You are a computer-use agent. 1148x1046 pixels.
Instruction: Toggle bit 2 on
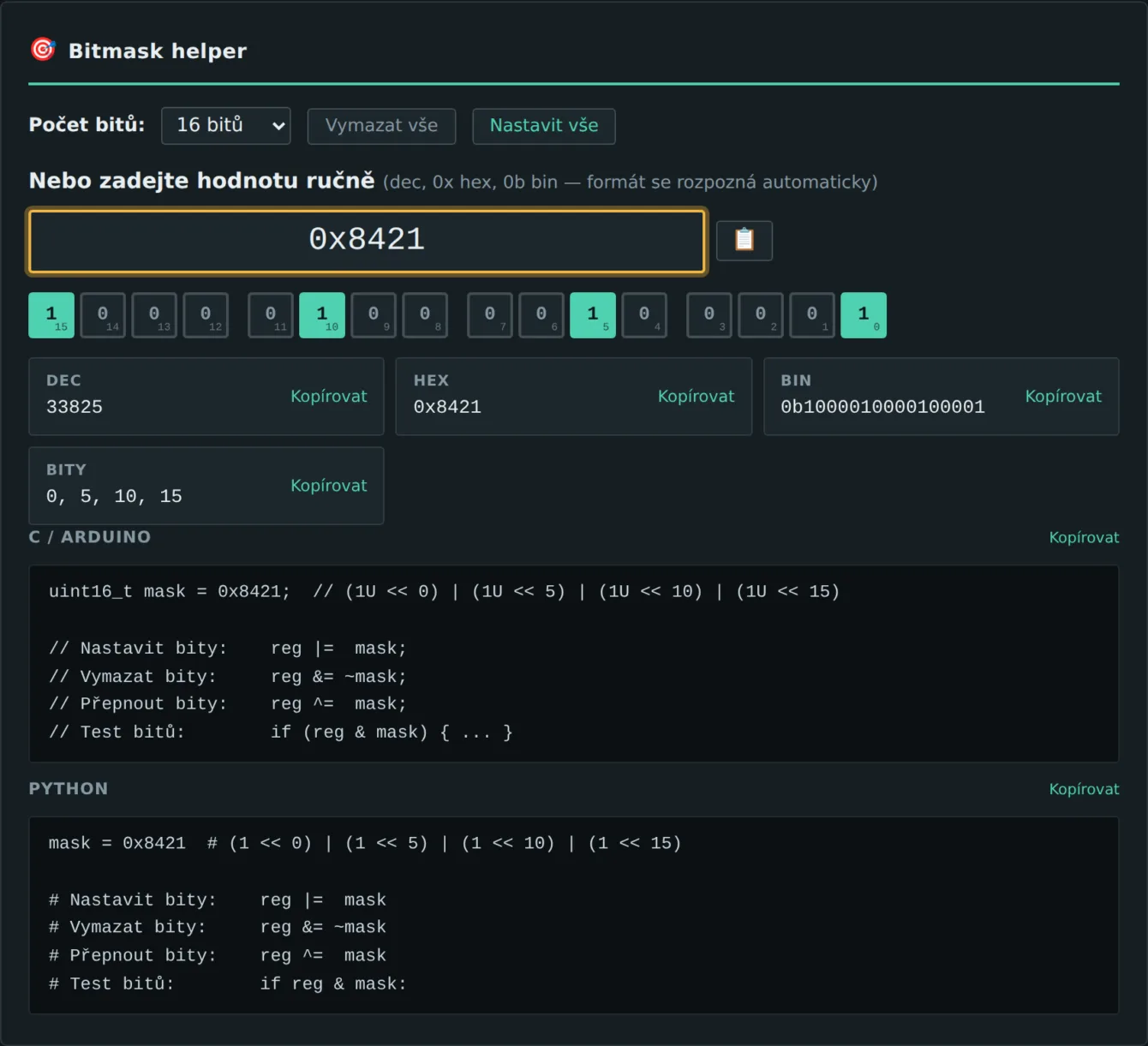761,315
